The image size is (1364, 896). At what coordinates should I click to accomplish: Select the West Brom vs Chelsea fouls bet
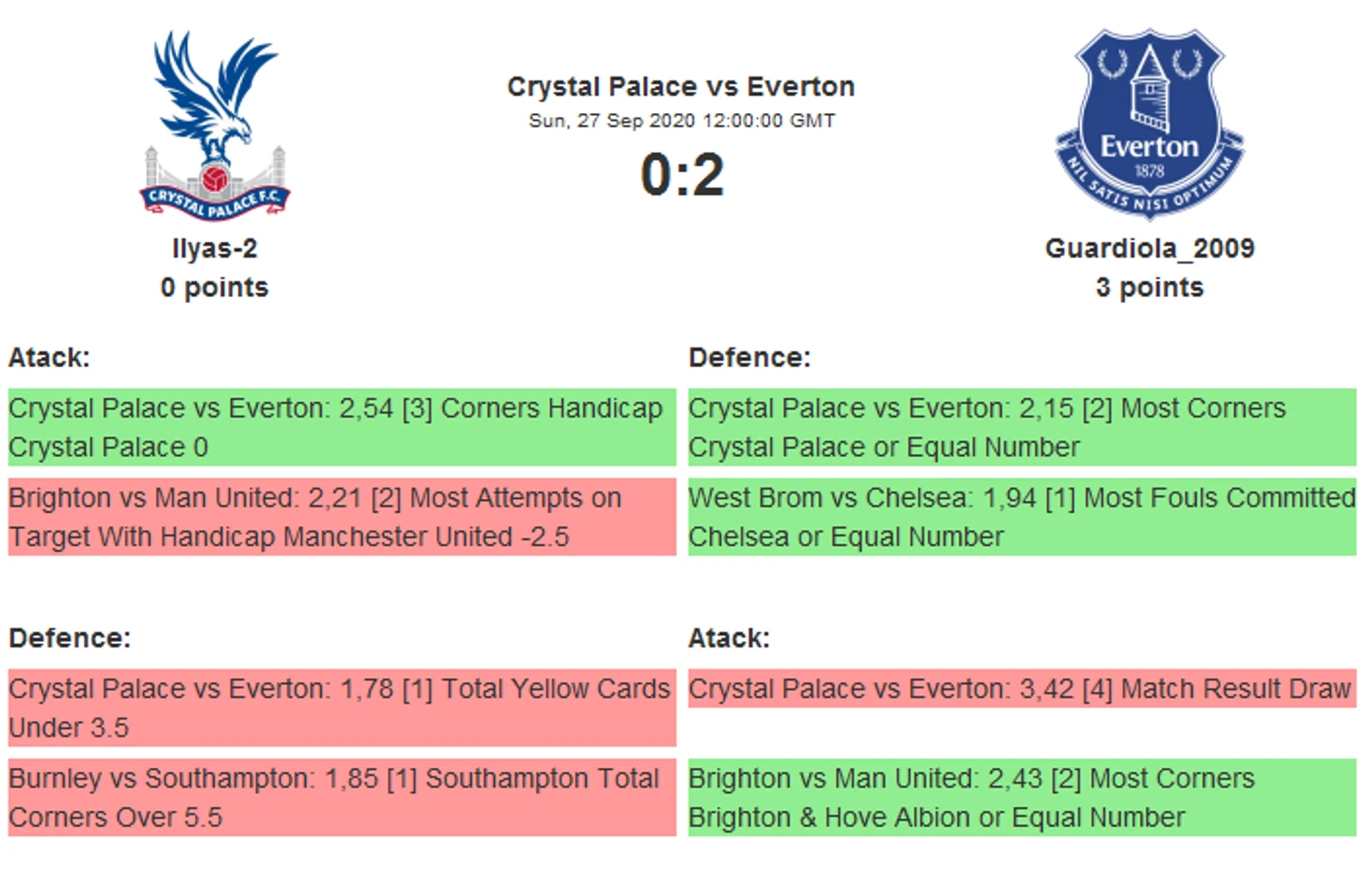click(x=1021, y=517)
